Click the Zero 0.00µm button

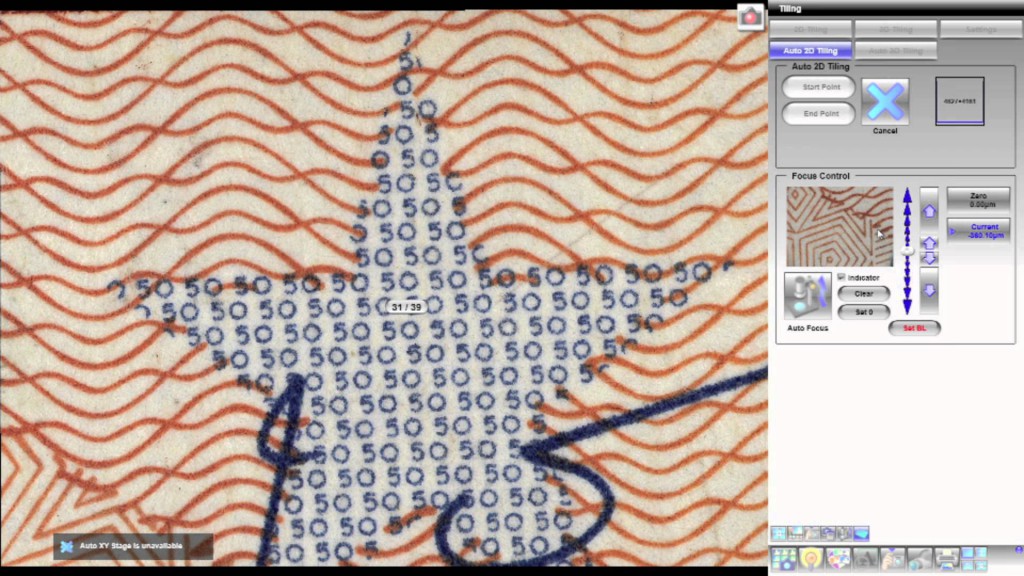(x=978, y=200)
